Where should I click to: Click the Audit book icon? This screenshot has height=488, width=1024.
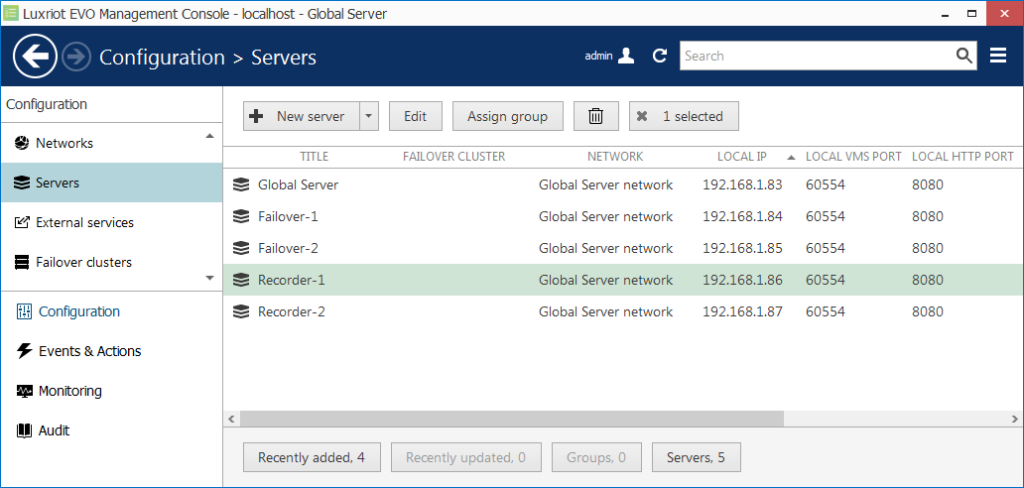click(24, 431)
